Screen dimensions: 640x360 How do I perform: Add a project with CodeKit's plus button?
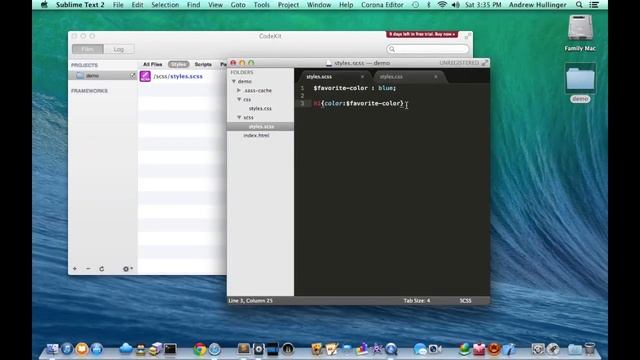pyautogui.click(x=75, y=269)
